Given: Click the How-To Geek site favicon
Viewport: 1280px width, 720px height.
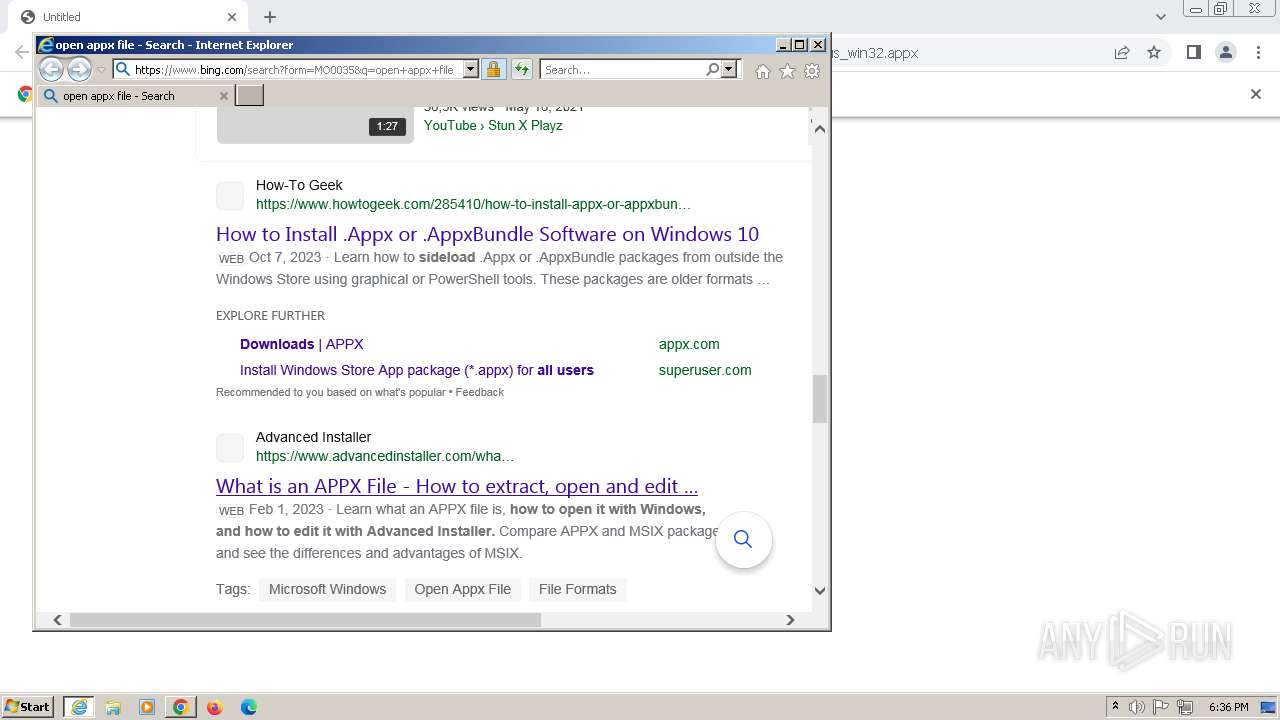Looking at the screenshot, I should (x=230, y=195).
